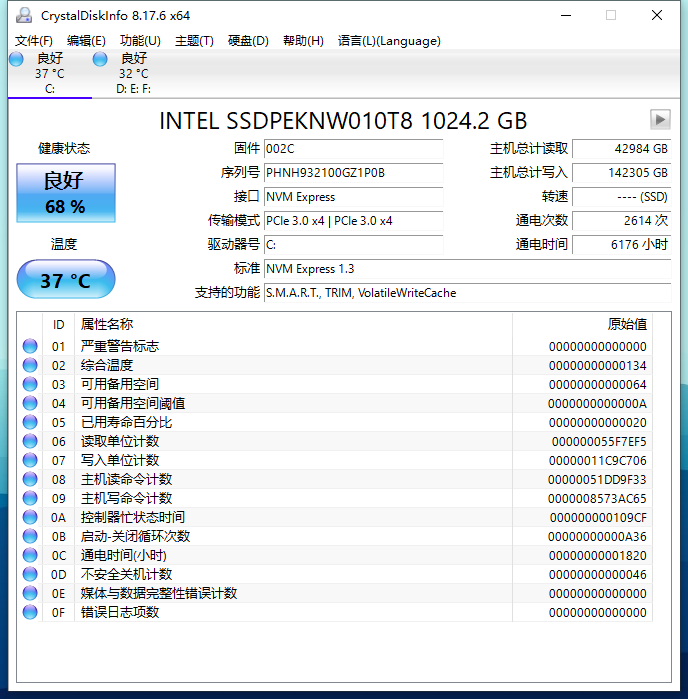This screenshot has width=688, height=699.
Task: Select the 控制器忙状态时间 attribute name
Action: [133, 517]
